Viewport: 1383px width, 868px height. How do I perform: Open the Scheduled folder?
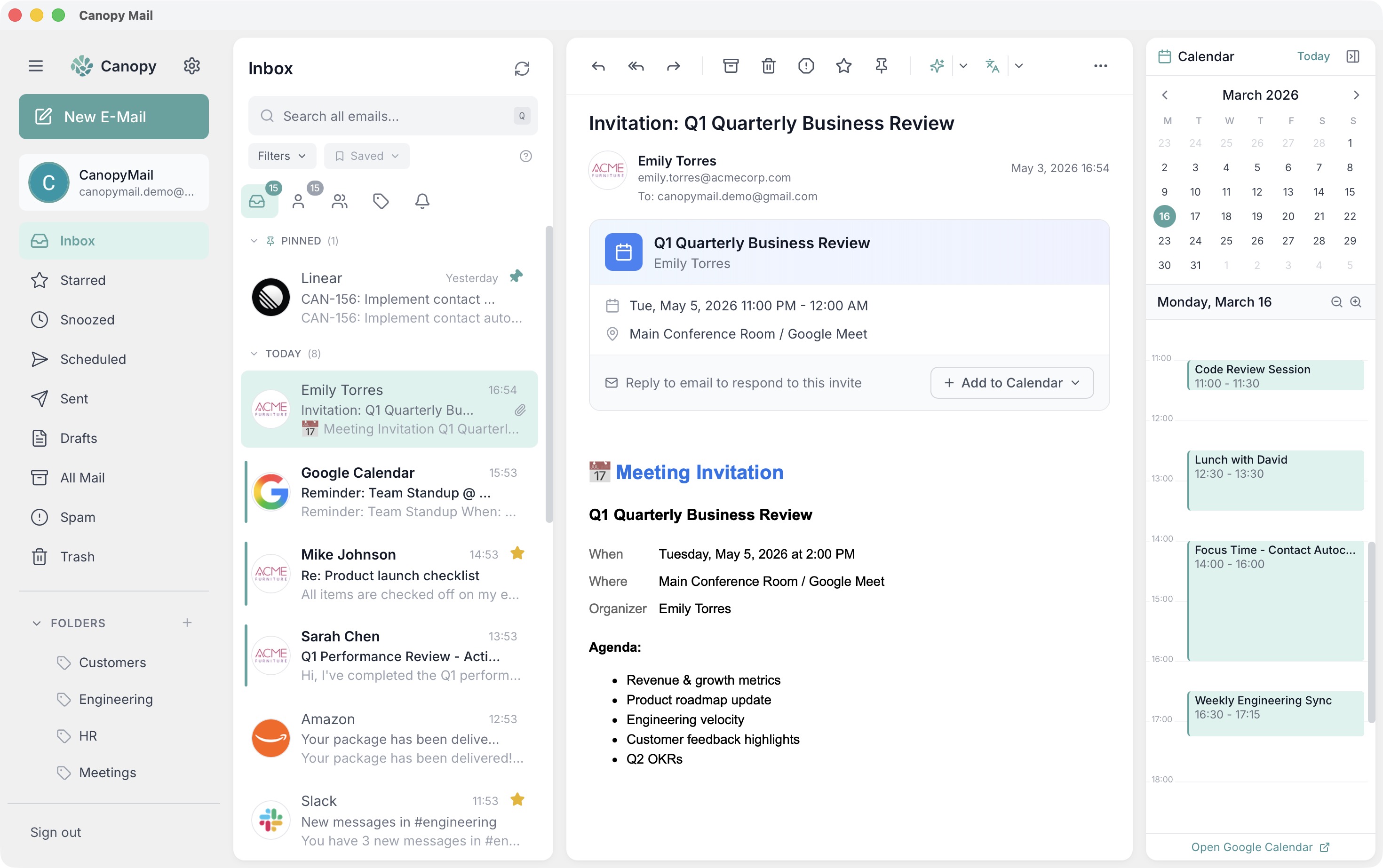coord(114,359)
